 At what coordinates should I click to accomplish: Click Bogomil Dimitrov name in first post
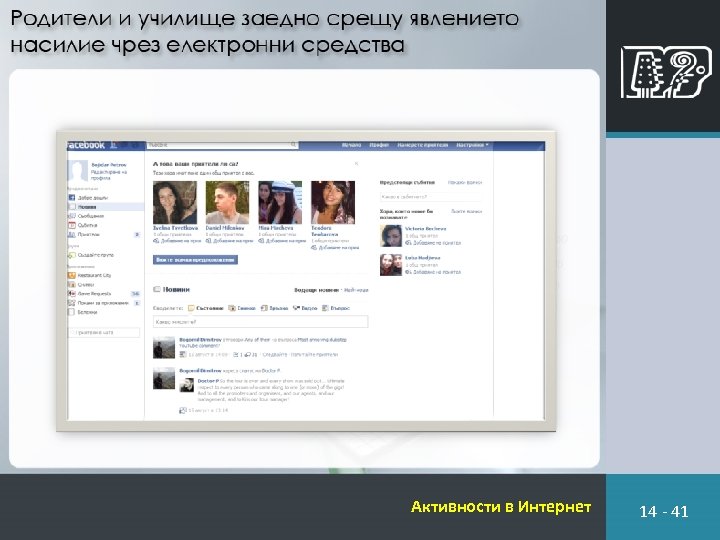[200, 340]
